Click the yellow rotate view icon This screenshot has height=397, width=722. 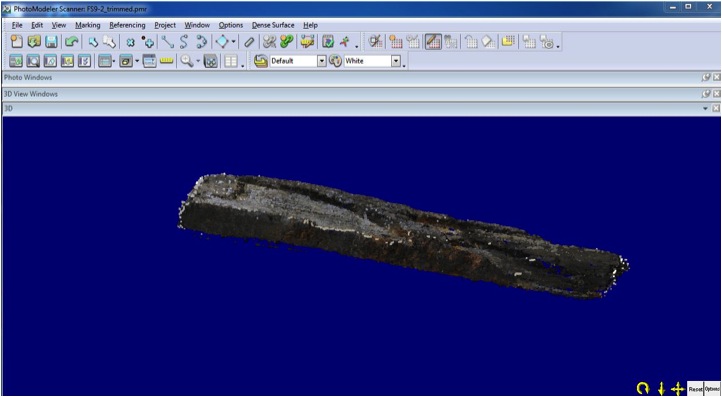643,388
